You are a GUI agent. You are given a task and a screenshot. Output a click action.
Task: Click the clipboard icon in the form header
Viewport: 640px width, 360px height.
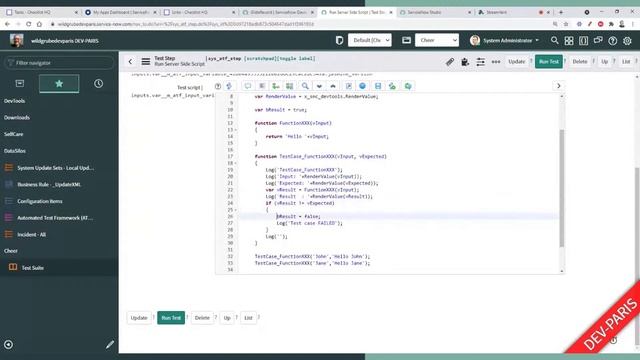[x=465, y=62]
